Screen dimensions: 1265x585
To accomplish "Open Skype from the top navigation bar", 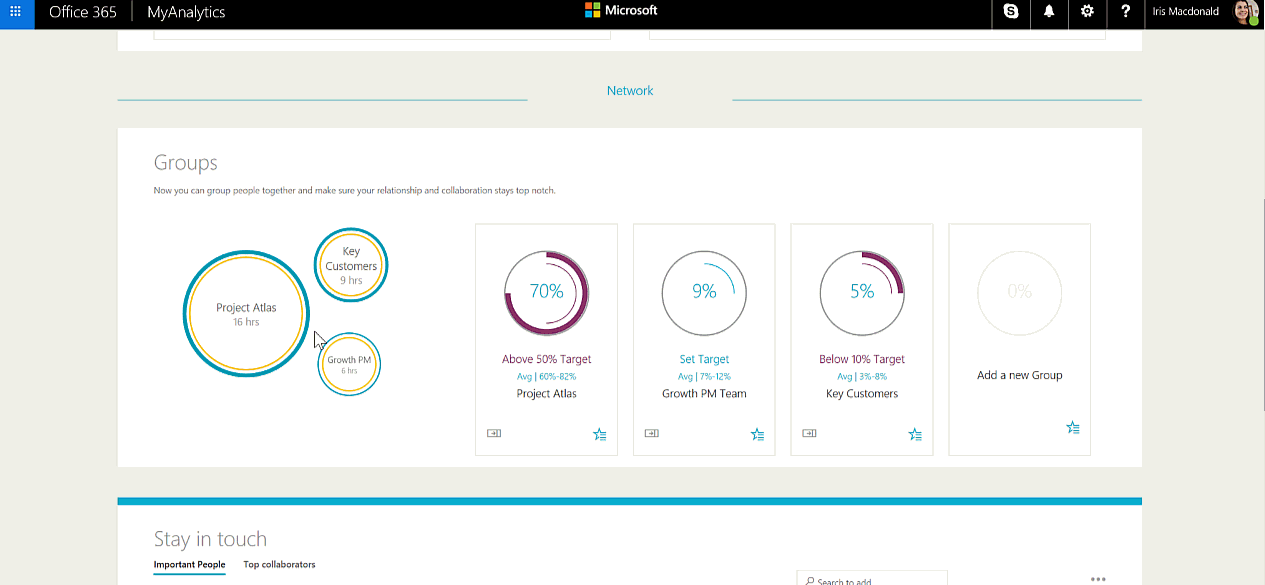I will [1010, 14].
